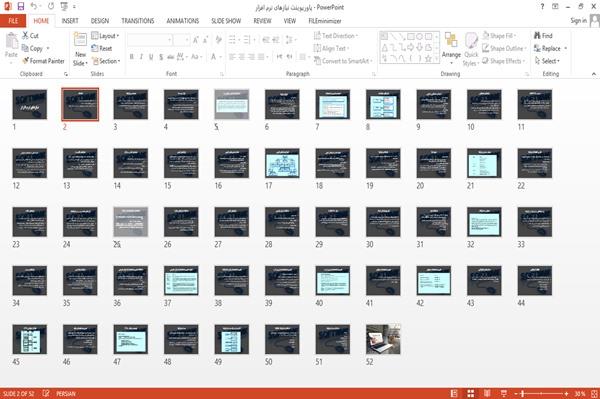Click the Format Painter tool
The width and height of the screenshot is (600, 399).
(x=43, y=61)
